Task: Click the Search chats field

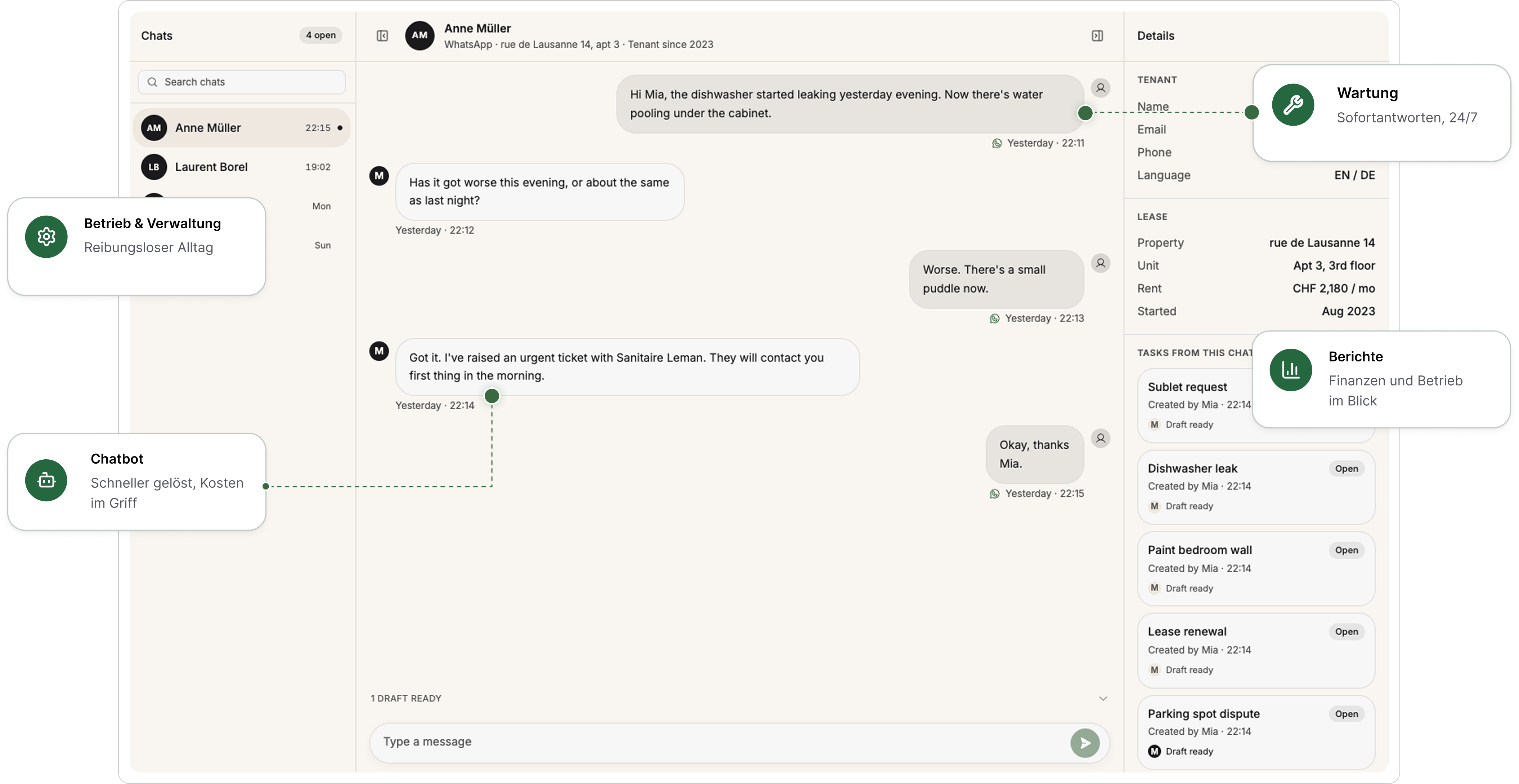Action: (x=242, y=82)
